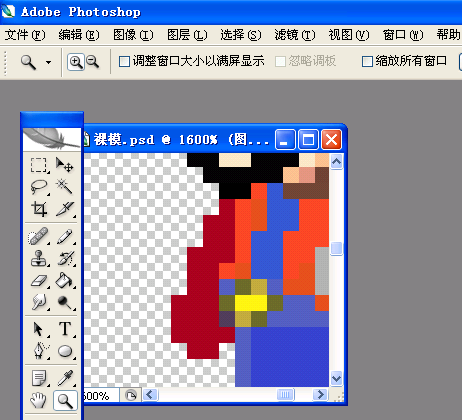Select the Notes tool
This screenshot has width=462, height=420.
point(39,378)
